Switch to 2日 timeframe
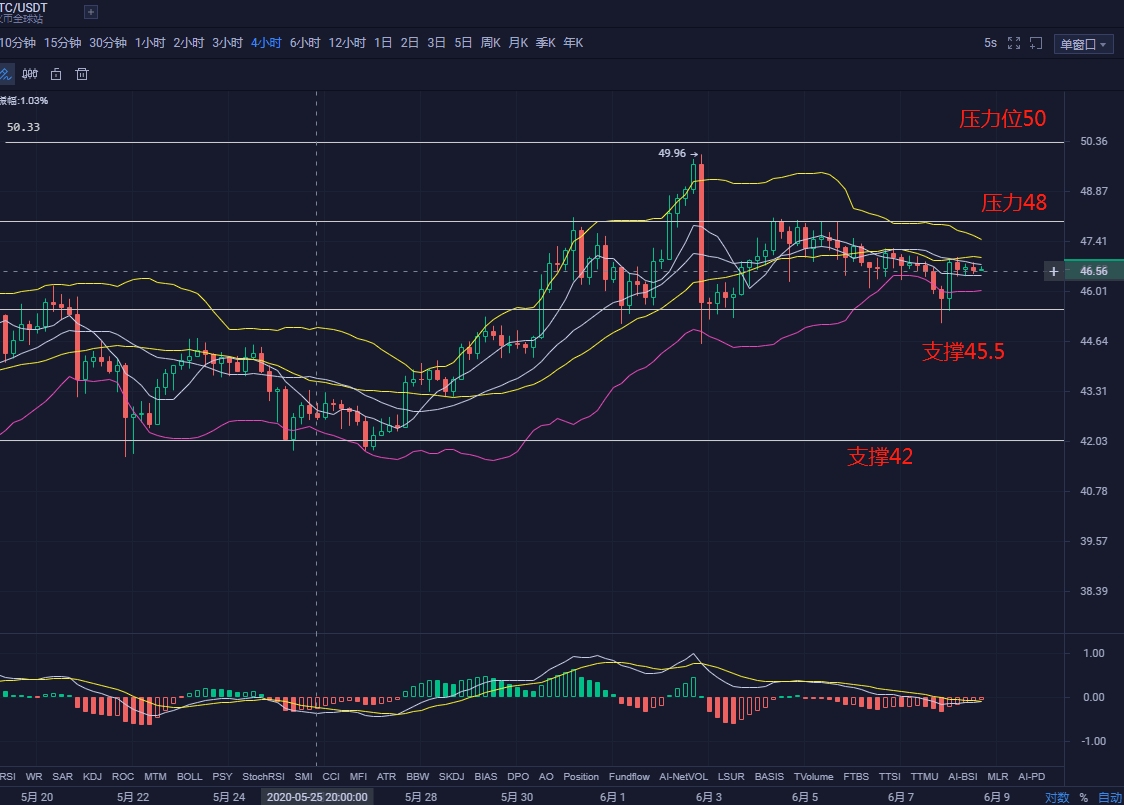 pos(409,43)
